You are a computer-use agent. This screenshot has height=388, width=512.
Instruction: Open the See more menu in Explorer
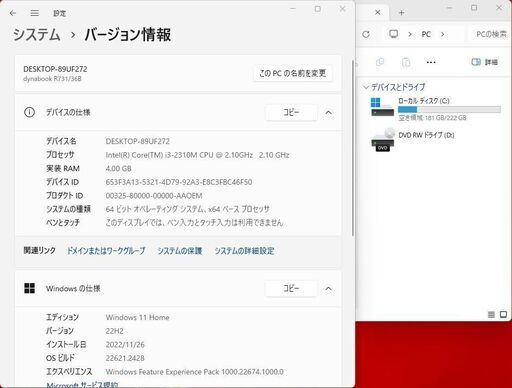(x=431, y=62)
